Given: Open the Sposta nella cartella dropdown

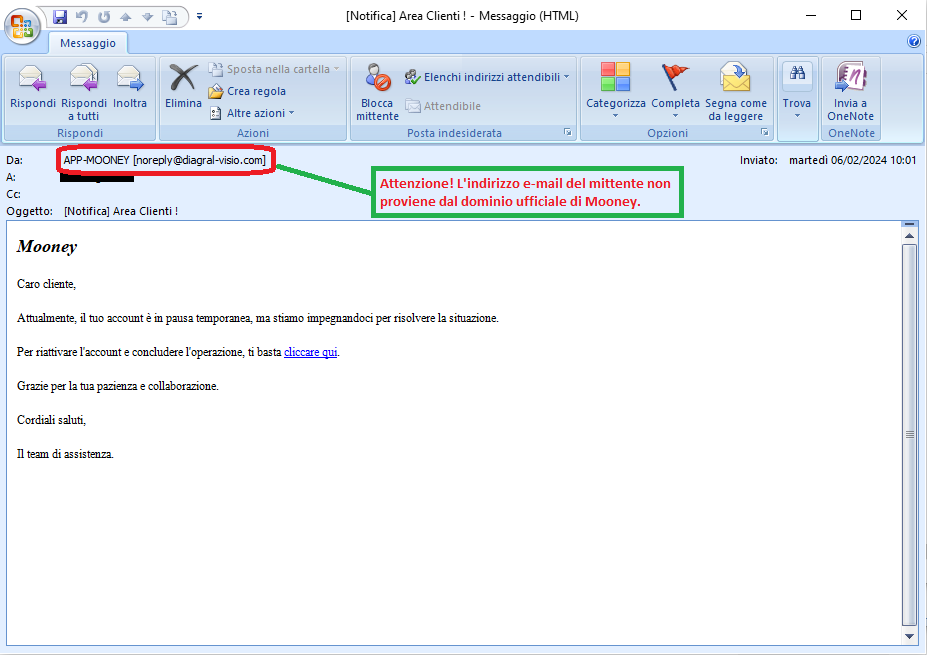Looking at the screenshot, I should pos(274,69).
